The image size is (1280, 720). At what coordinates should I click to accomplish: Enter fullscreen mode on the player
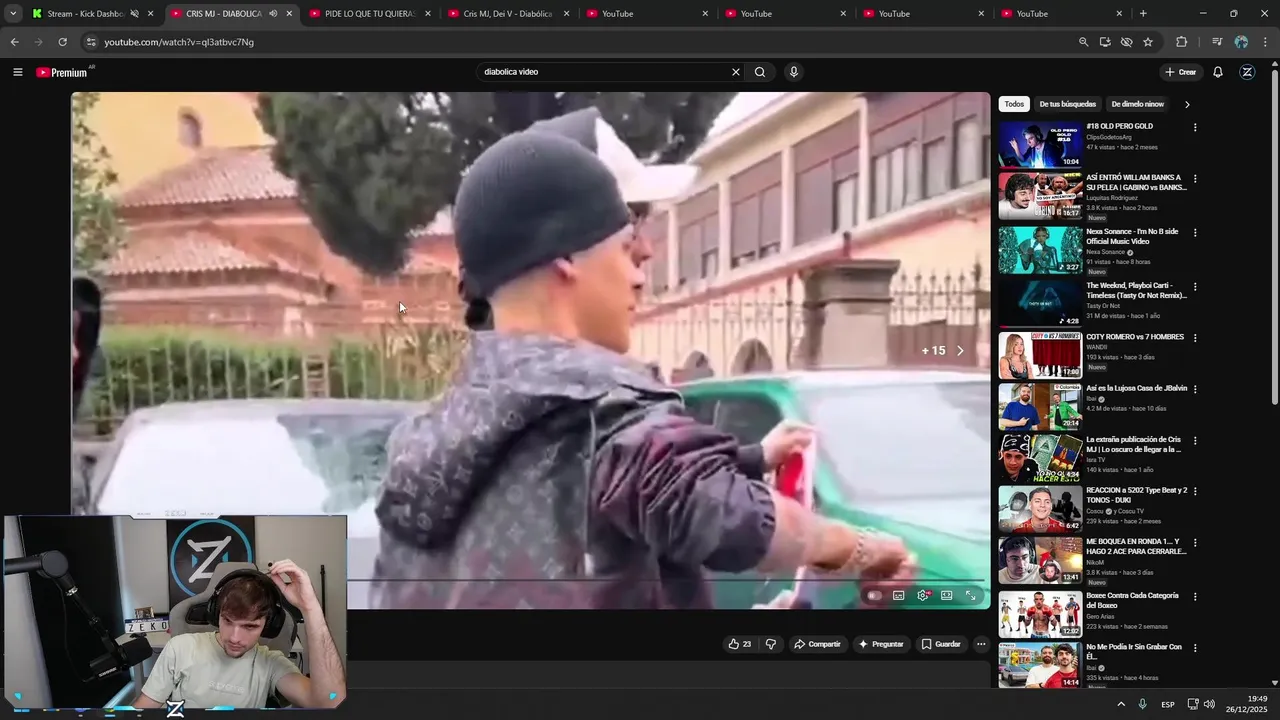tap(971, 595)
